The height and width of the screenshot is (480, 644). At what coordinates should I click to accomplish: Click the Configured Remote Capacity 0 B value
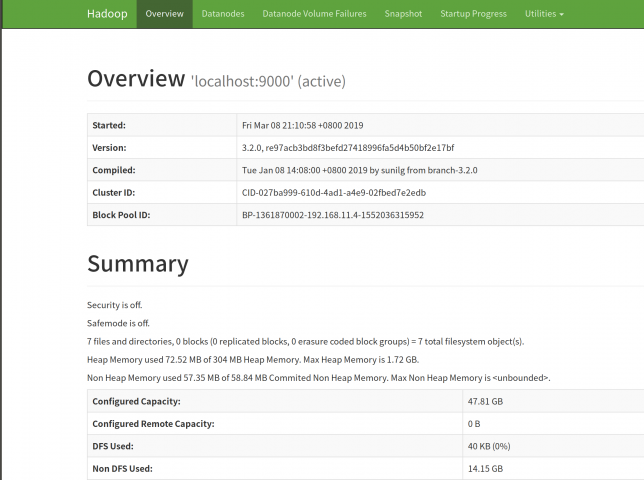point(474,423)
